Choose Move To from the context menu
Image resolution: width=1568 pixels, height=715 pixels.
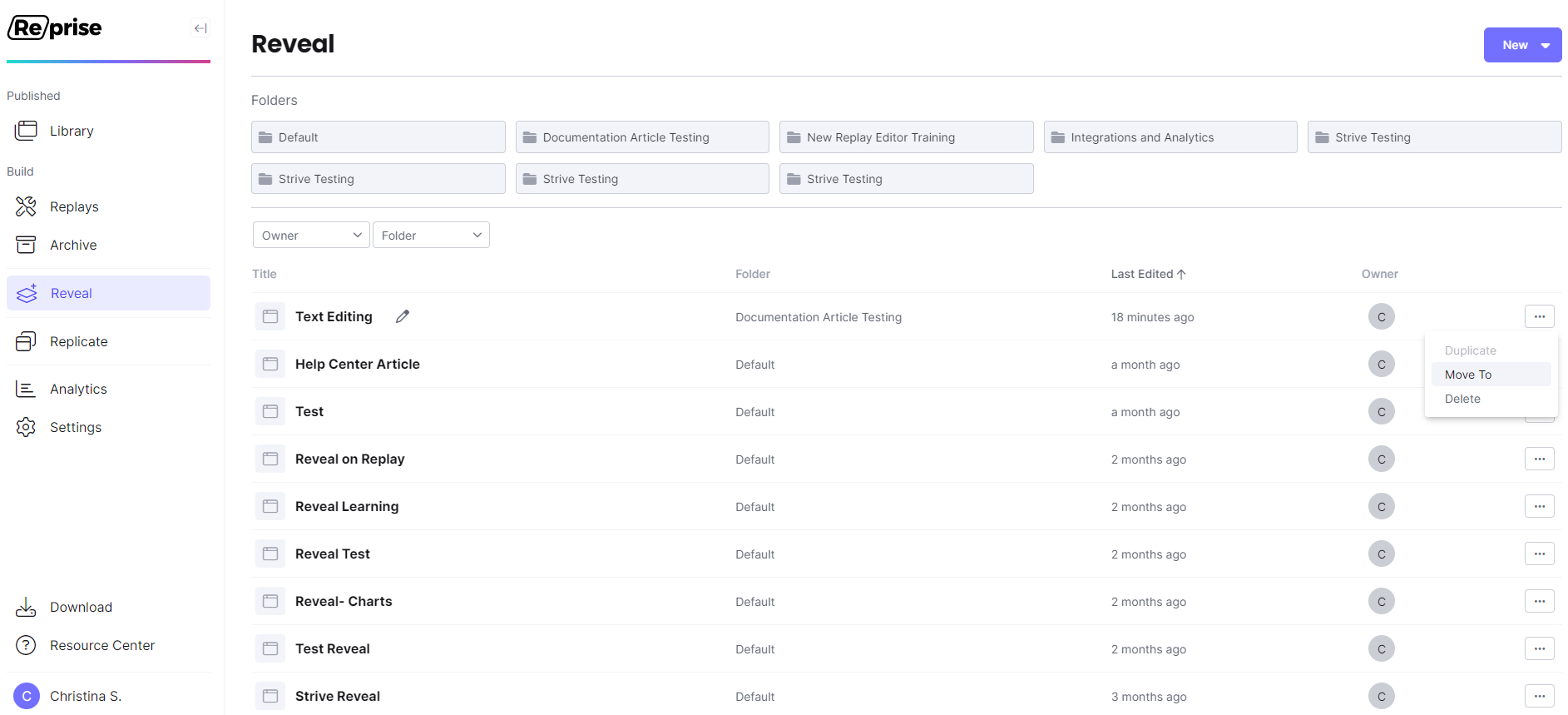tap(1491, 375)
